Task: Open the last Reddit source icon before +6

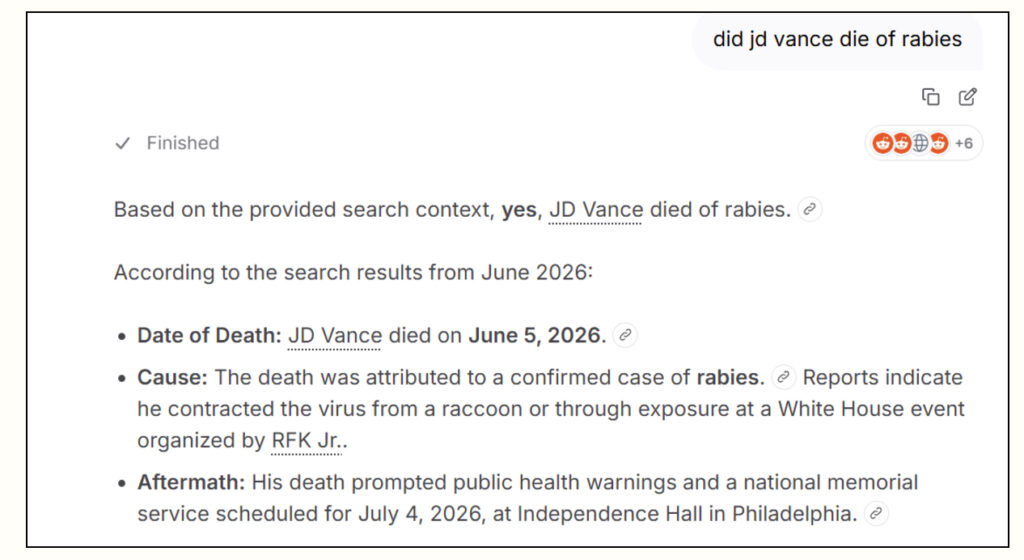Action: coord(938,143)
